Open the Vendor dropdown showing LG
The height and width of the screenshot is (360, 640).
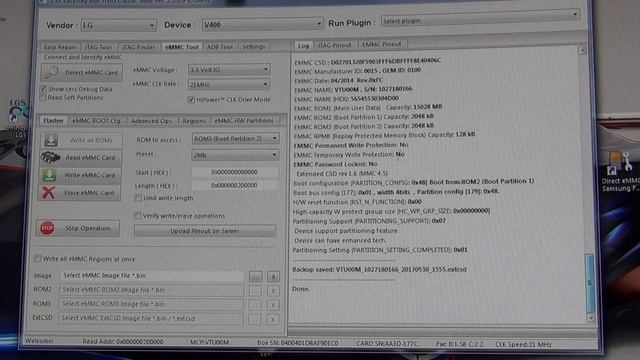[x=118, y=25]
